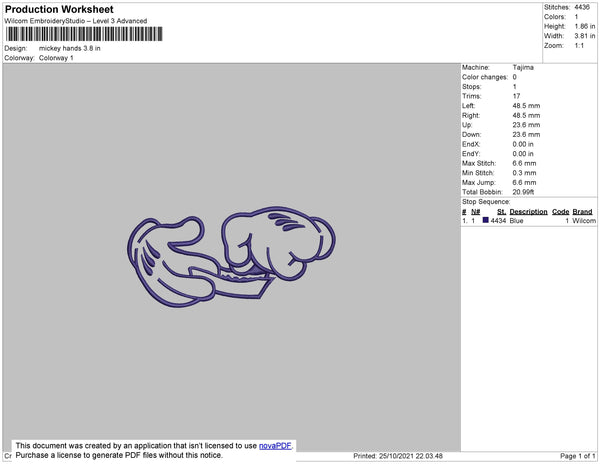Select the Width value 3.81 in
Viewport: 600px width, 464px height.
[584, 36]
